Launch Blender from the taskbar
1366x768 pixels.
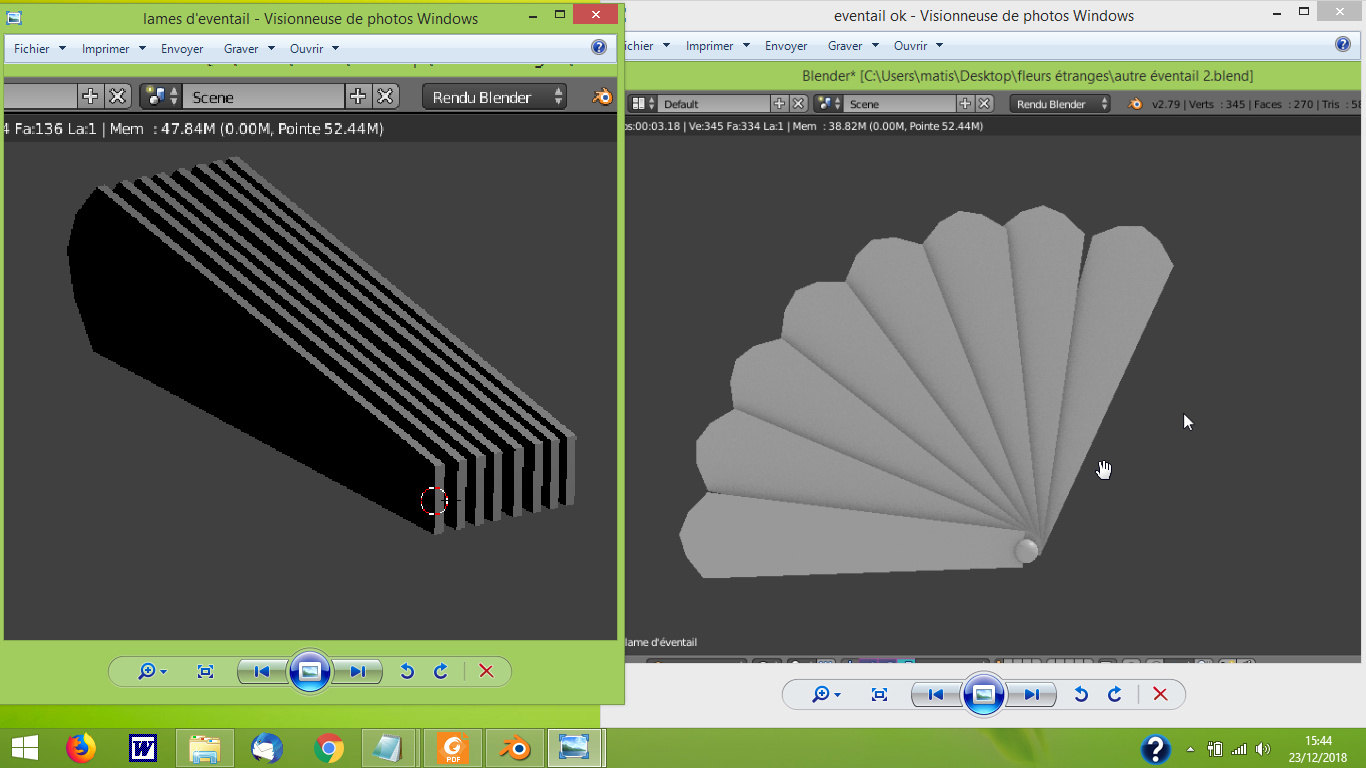[515, 747]
